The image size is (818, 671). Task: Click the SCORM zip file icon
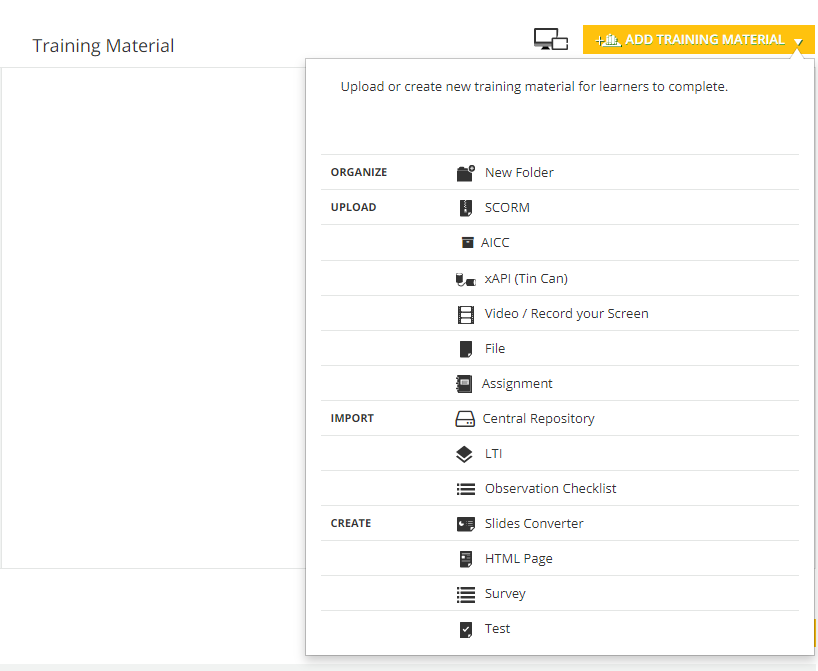[x=465, y=208]
